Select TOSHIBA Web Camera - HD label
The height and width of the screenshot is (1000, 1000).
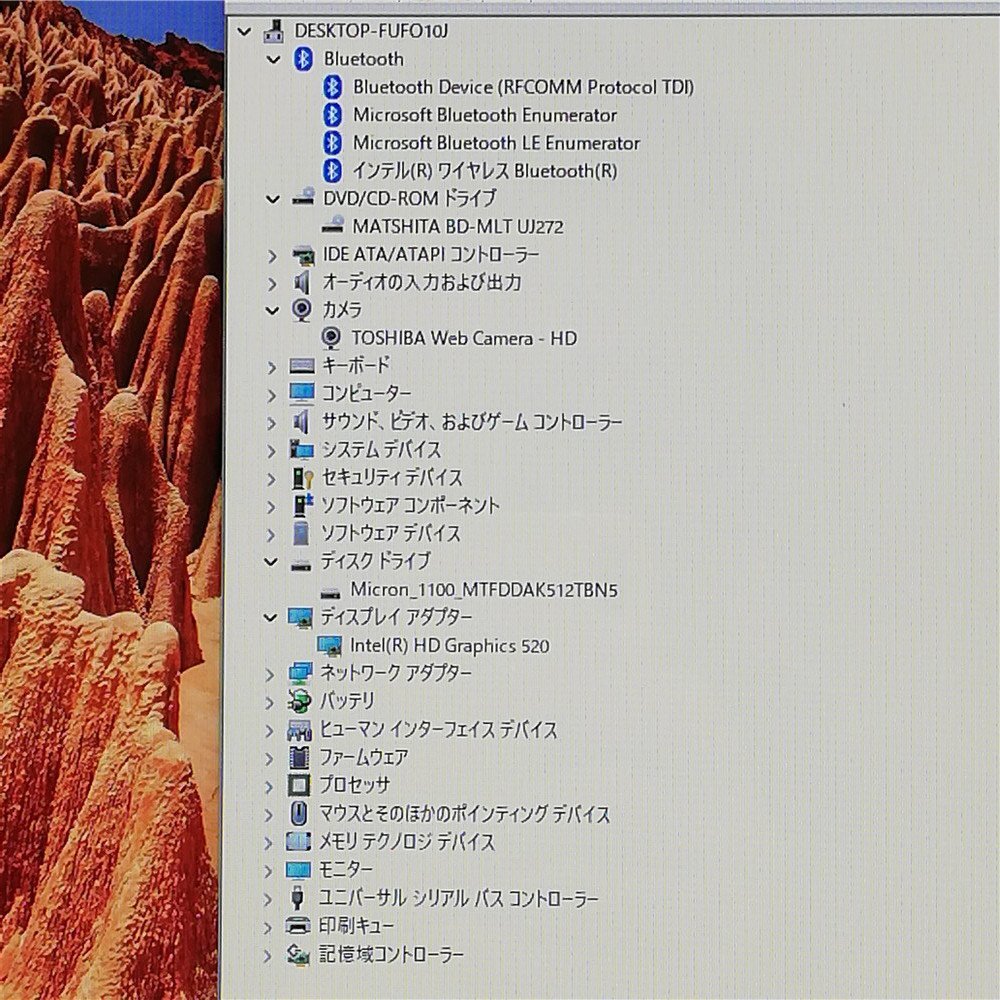(464, 338)
